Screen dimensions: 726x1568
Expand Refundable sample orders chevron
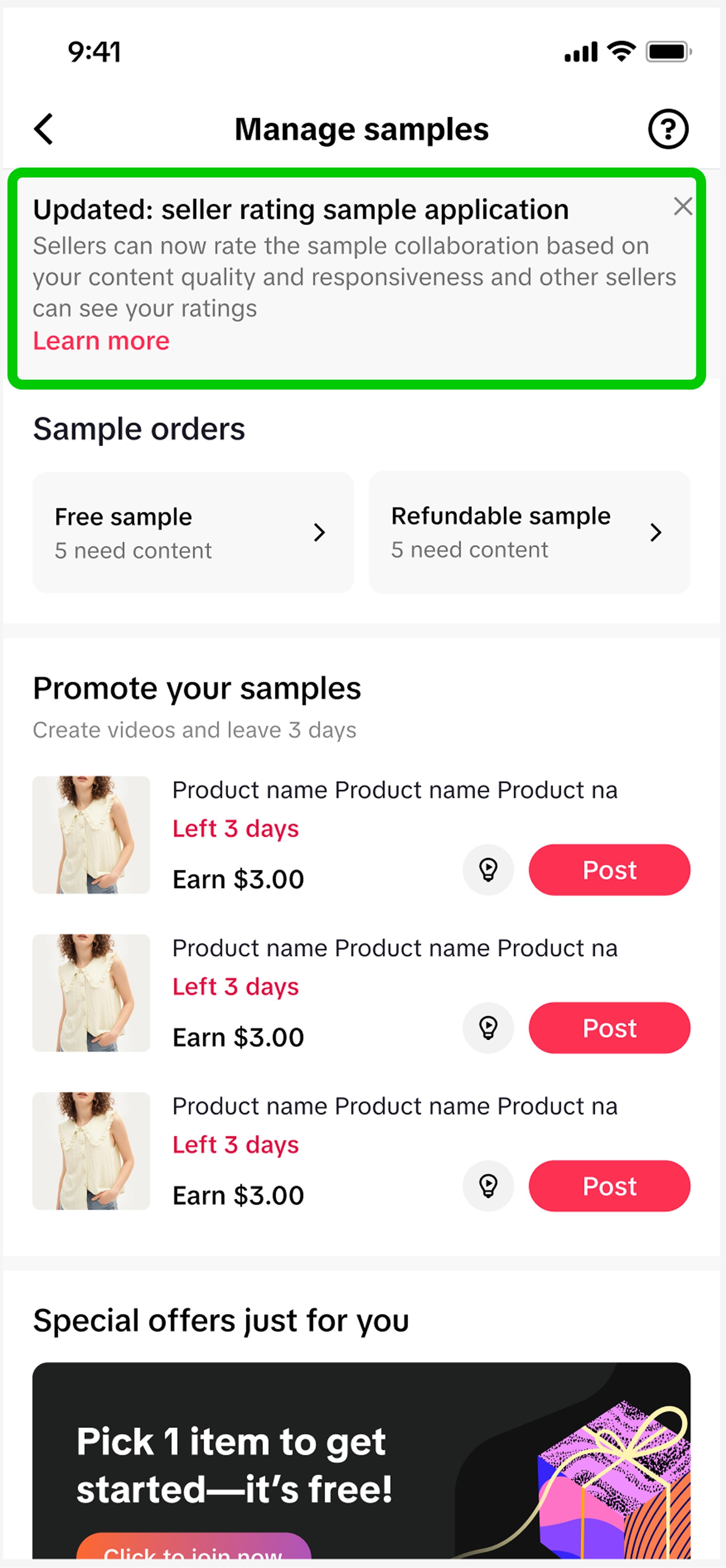tap(656, 533)
